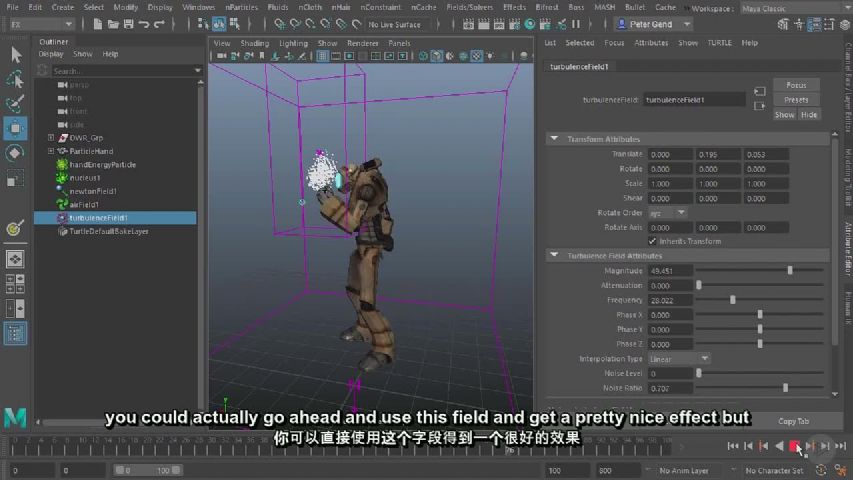This screenshot has height=480, width=853.
Task: Select the Lasso tool
Action: click(x=15, y=79)
